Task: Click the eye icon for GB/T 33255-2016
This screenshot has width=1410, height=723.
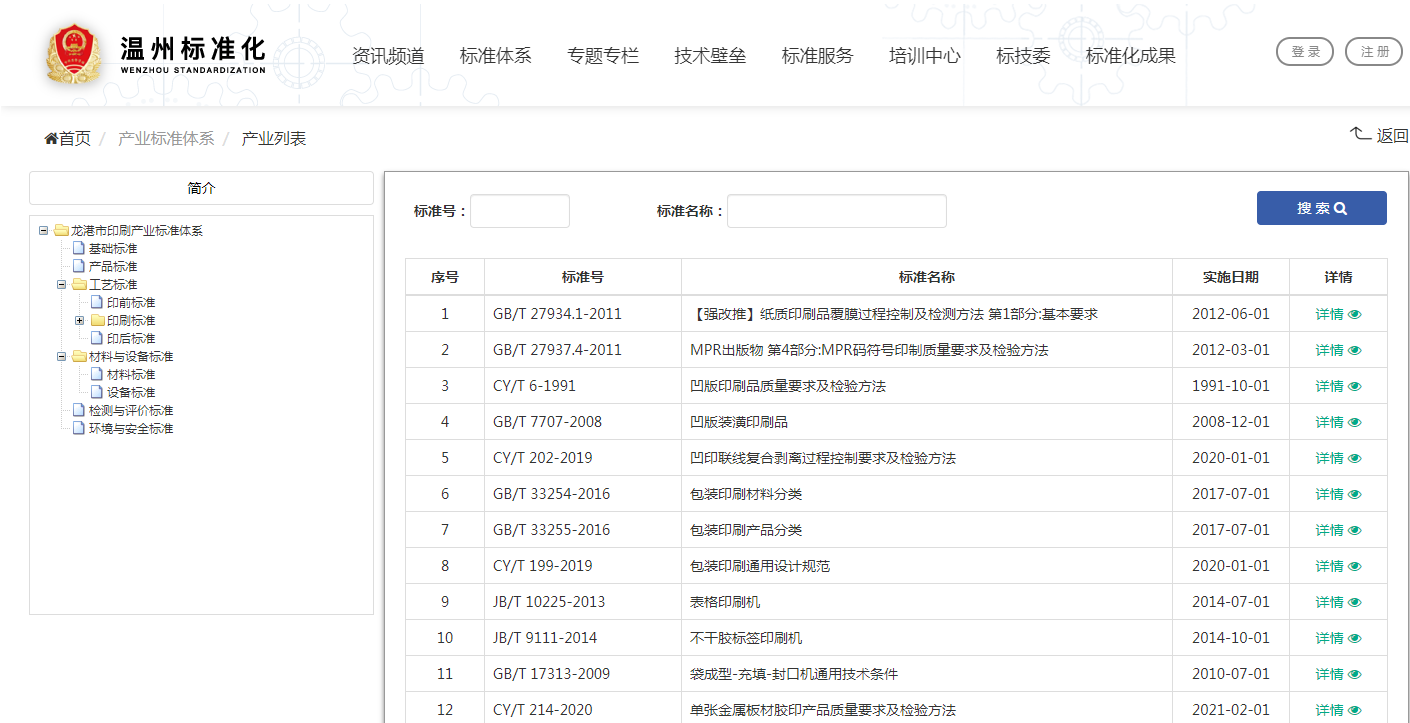Action: click(x=1355, y=530)
